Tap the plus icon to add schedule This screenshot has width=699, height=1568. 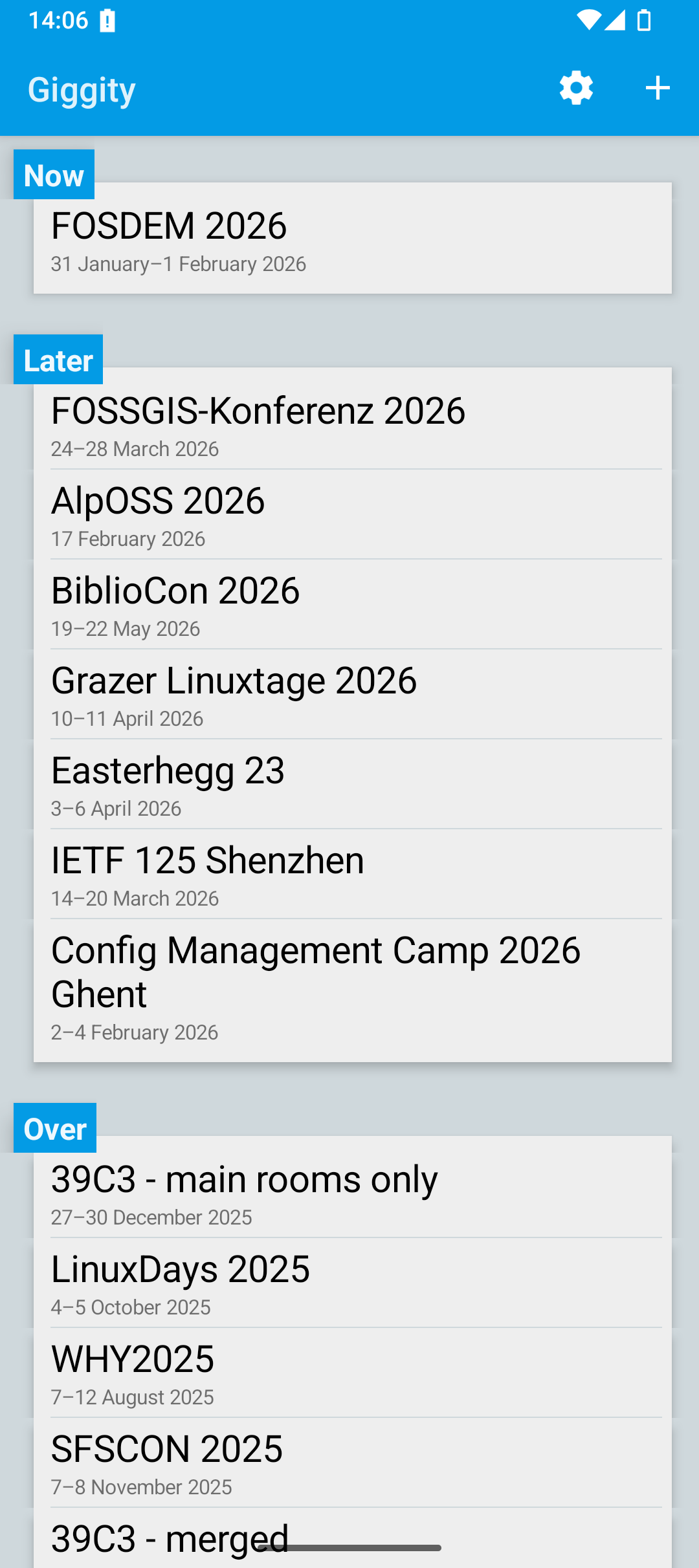point(658,88)
